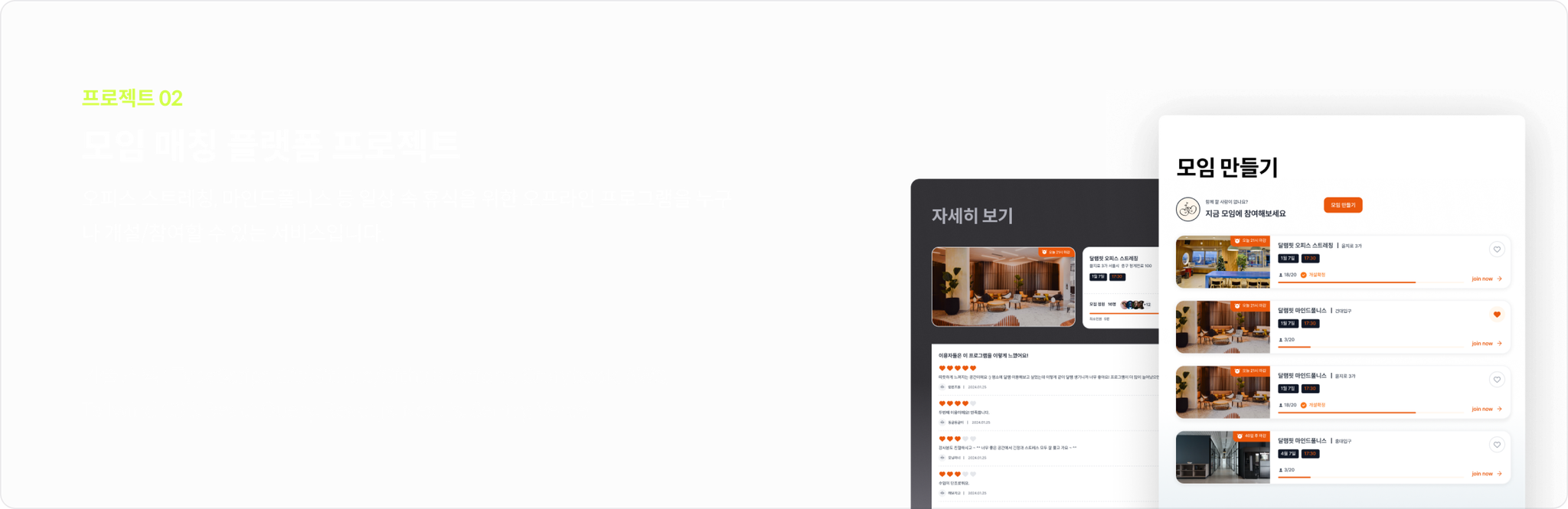Like the 오피스 스트레칭 을지로 3가 card heart
The image size is (1568, 509).
click(x=1497, y=250)
